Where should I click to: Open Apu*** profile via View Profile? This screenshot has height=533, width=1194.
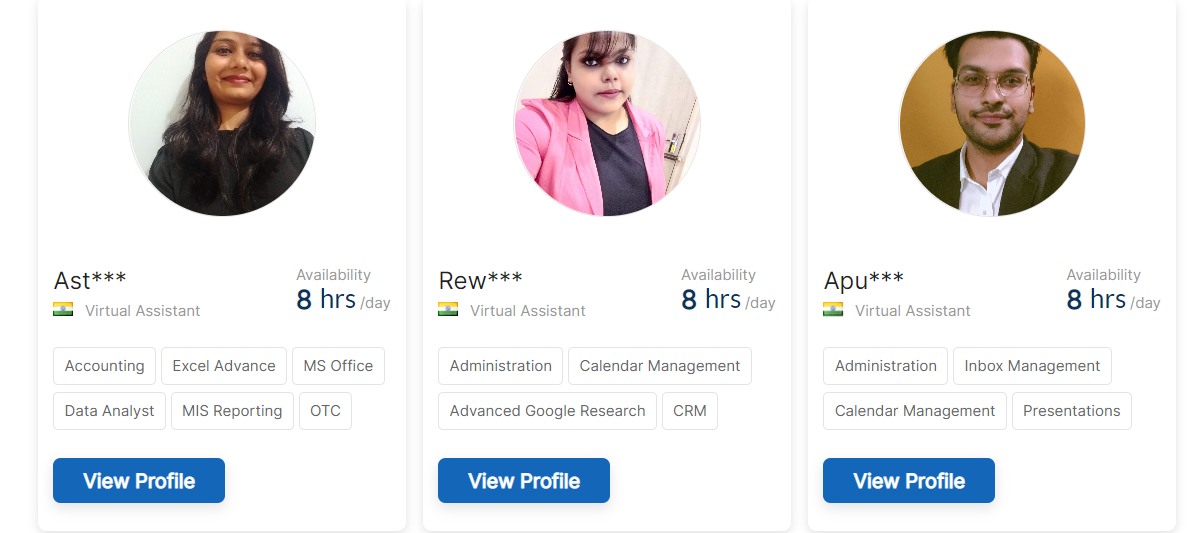pyautogui.click(x=908, y=480)
